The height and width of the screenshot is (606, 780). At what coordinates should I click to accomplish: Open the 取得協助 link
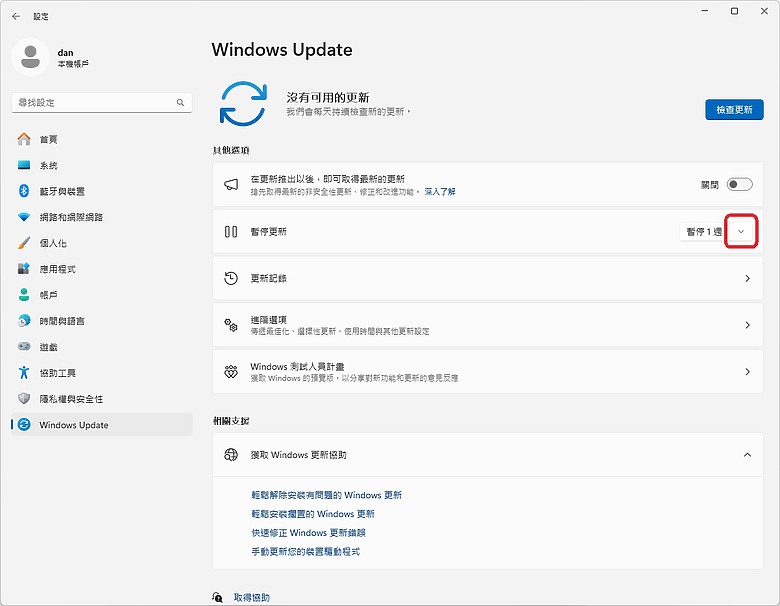pos(252,597)
